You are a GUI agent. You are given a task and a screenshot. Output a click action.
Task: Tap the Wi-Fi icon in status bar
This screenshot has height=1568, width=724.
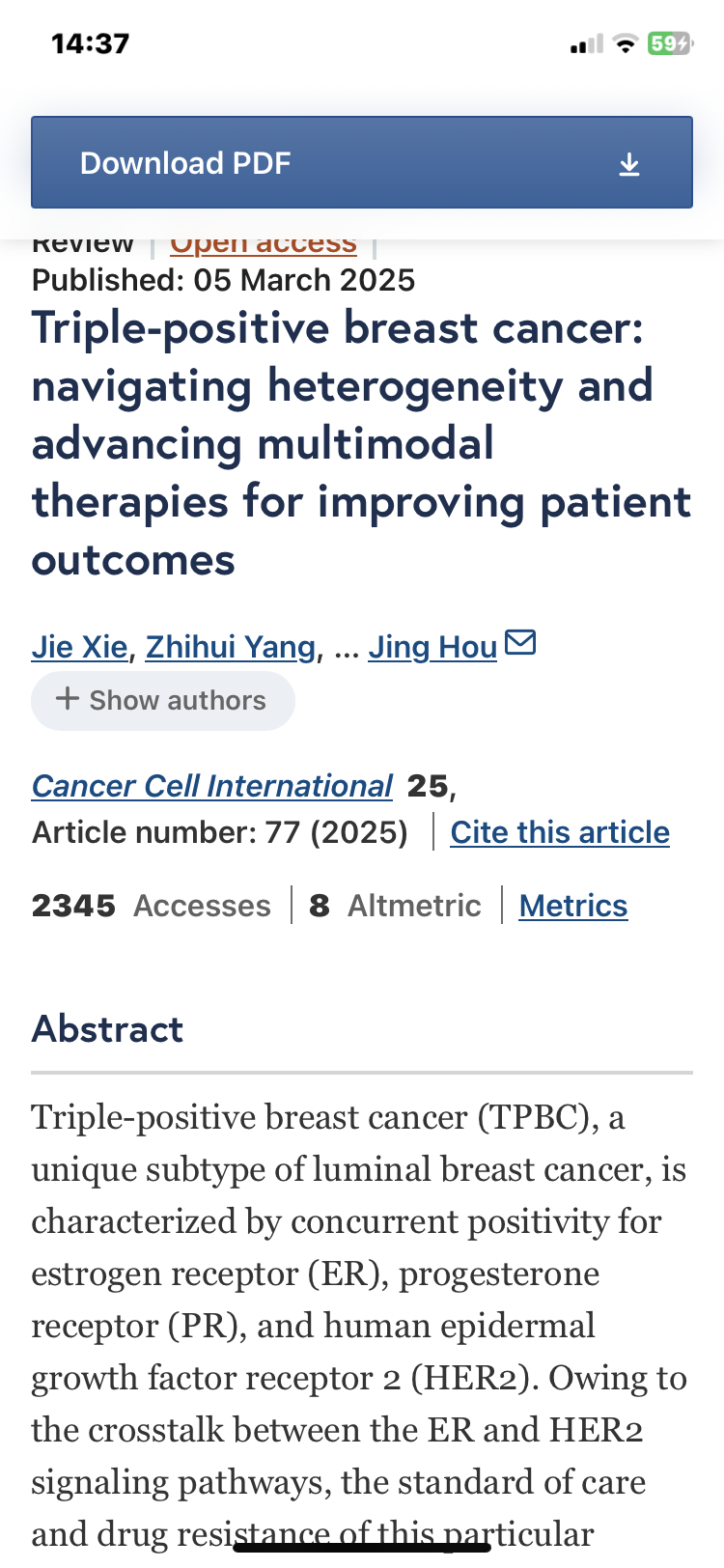click(x=626, y=43)
